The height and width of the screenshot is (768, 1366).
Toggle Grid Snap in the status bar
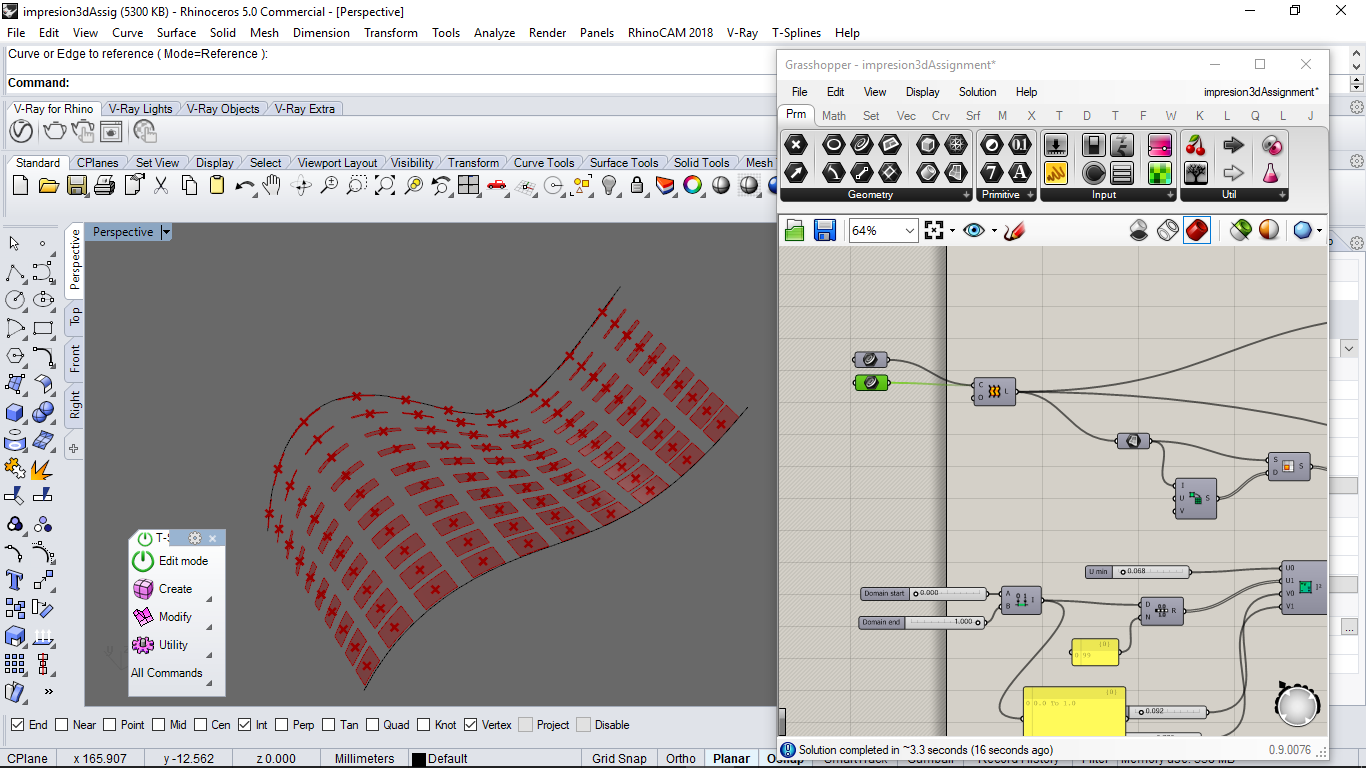(x=619, y=758)
